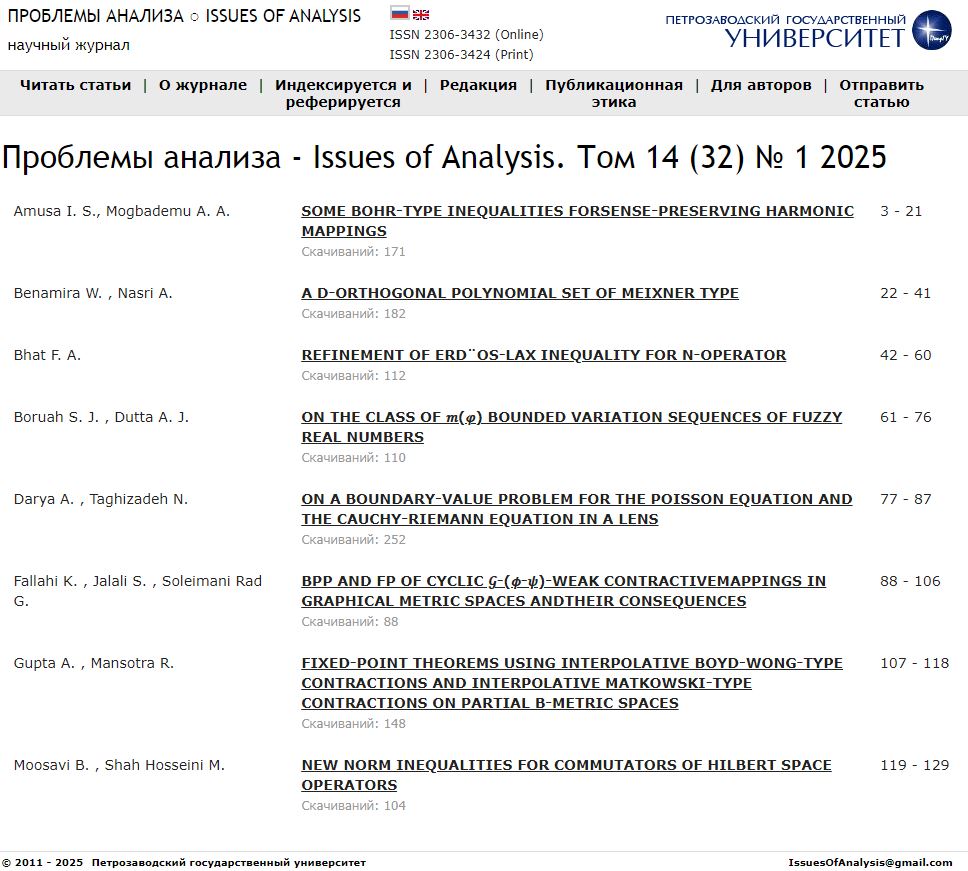Click the 'Проблемы анализа ○ Issues of Analysis' journal title
The width and height of the screenshot is (968, 871).
coord(184,16)
